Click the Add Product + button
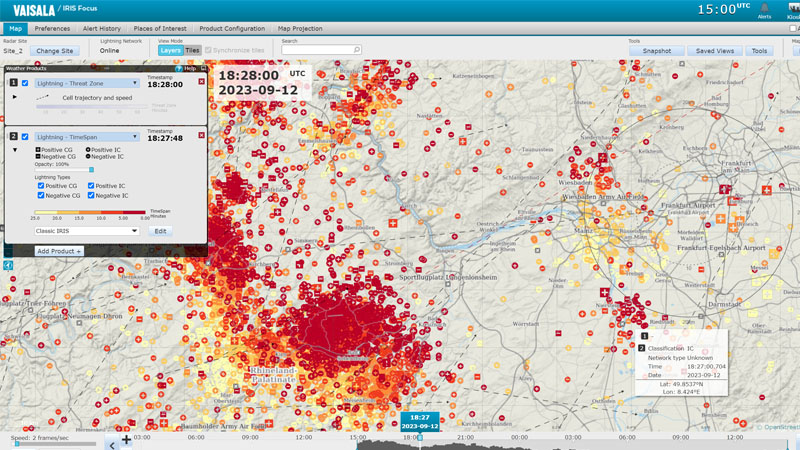The image size is (800, 450). [x=59, y=251]
